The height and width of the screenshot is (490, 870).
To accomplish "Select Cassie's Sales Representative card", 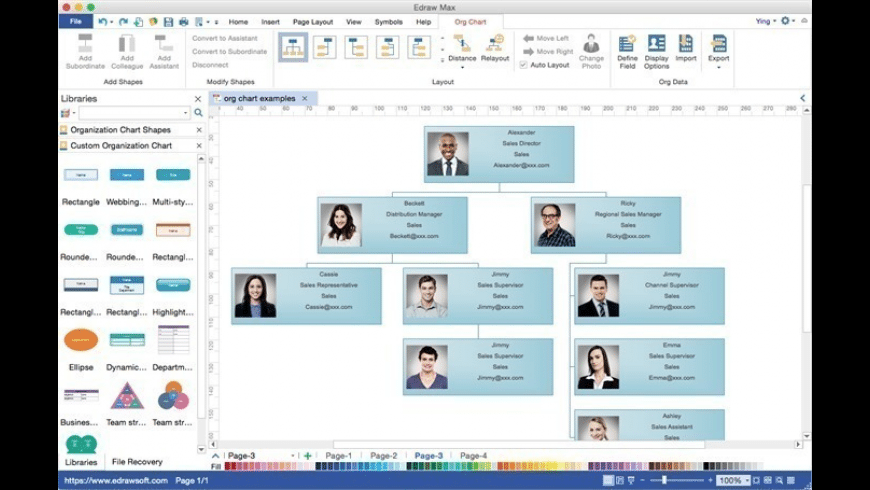I will [306, 296].
